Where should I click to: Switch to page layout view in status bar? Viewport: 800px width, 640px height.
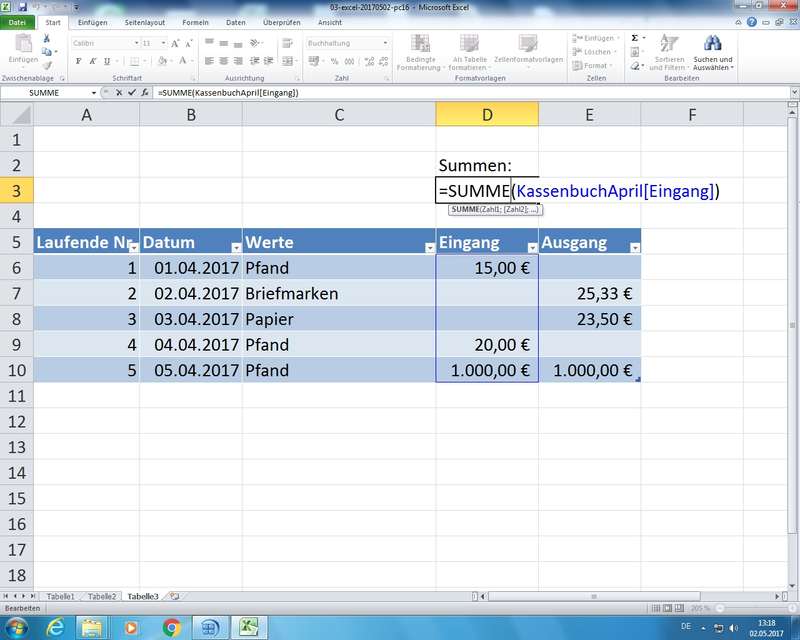tap(667, 608)
